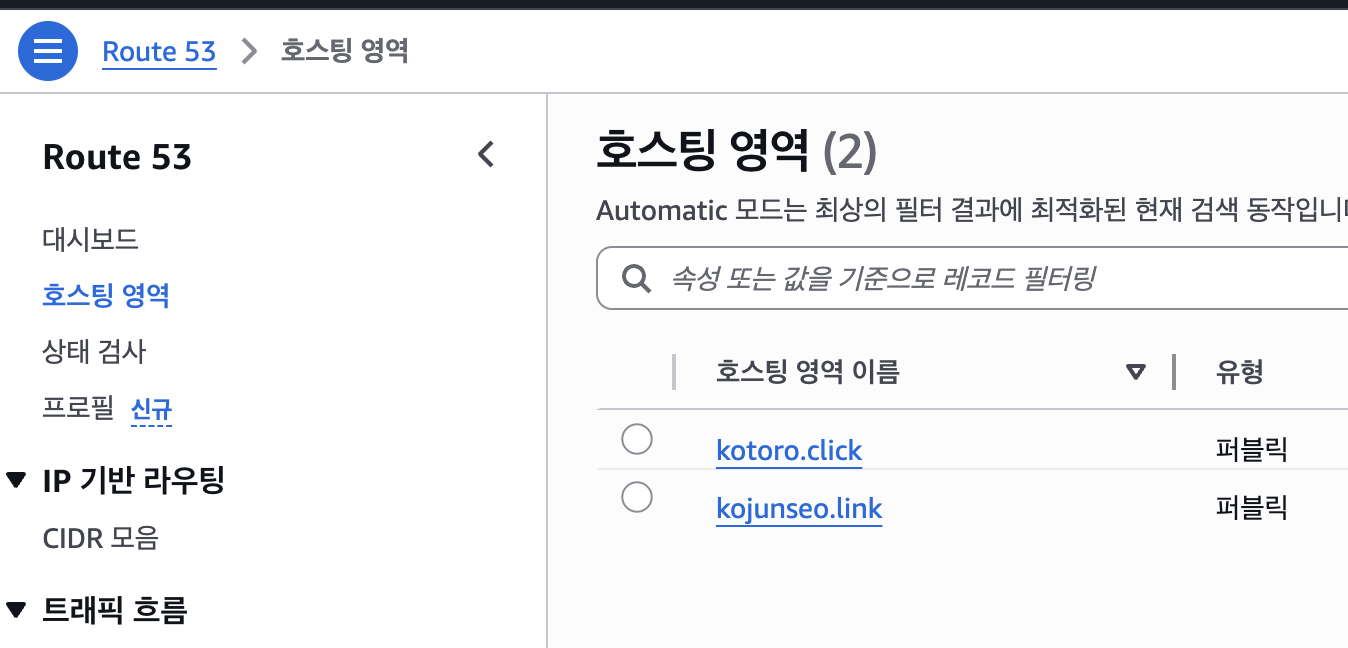The height and width of the screenshot is (648, 1348).
Task: Collapse the IP 기반 라우팅 section
Action: click(16, 481)
